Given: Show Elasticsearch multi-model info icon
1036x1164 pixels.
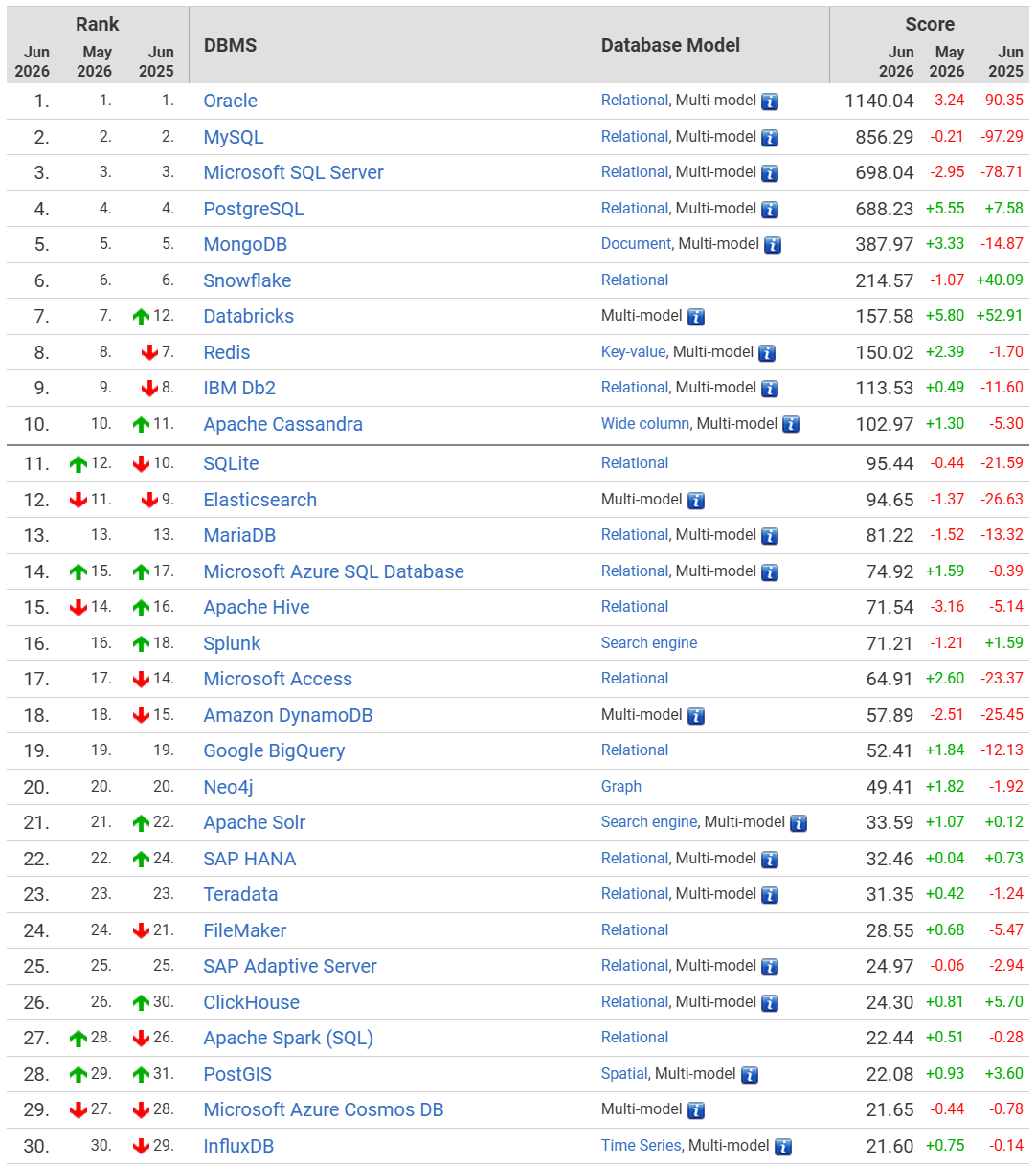Looking at the screenshot, I should pyautogui.click(x=696, y=501).
